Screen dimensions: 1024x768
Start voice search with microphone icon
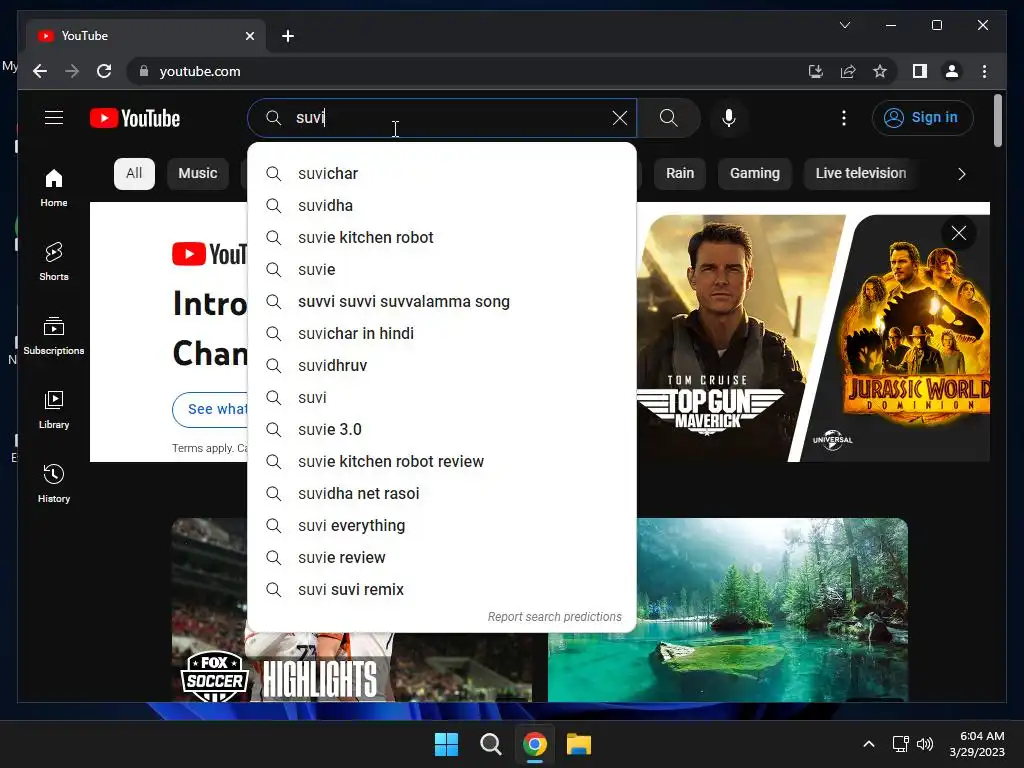(729, 118)
